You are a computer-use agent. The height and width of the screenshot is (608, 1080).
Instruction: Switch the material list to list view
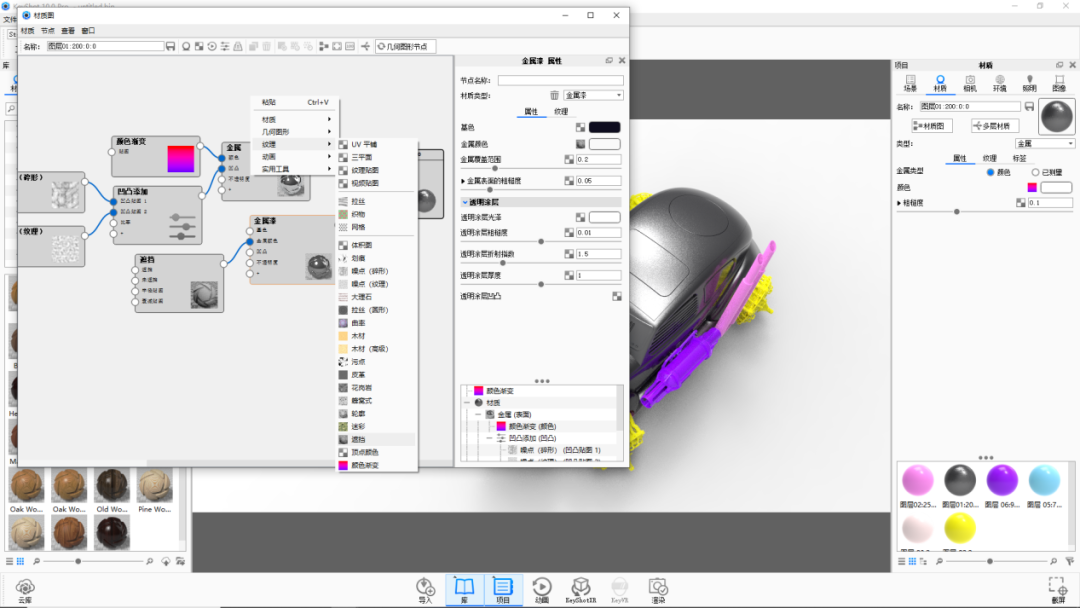click(x=902, y=562)
